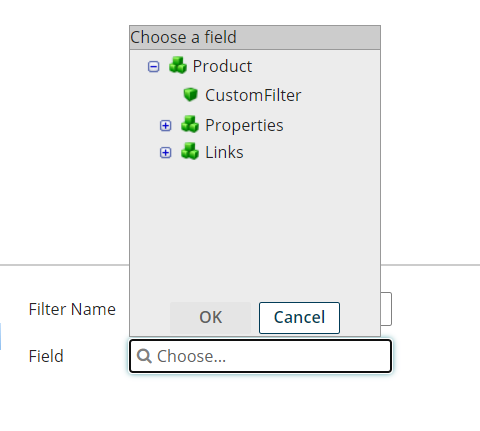Click the Filter Name text box edge
Image resolution: width=480 pixels, height=431 pixels.
[x=386, y=309]
